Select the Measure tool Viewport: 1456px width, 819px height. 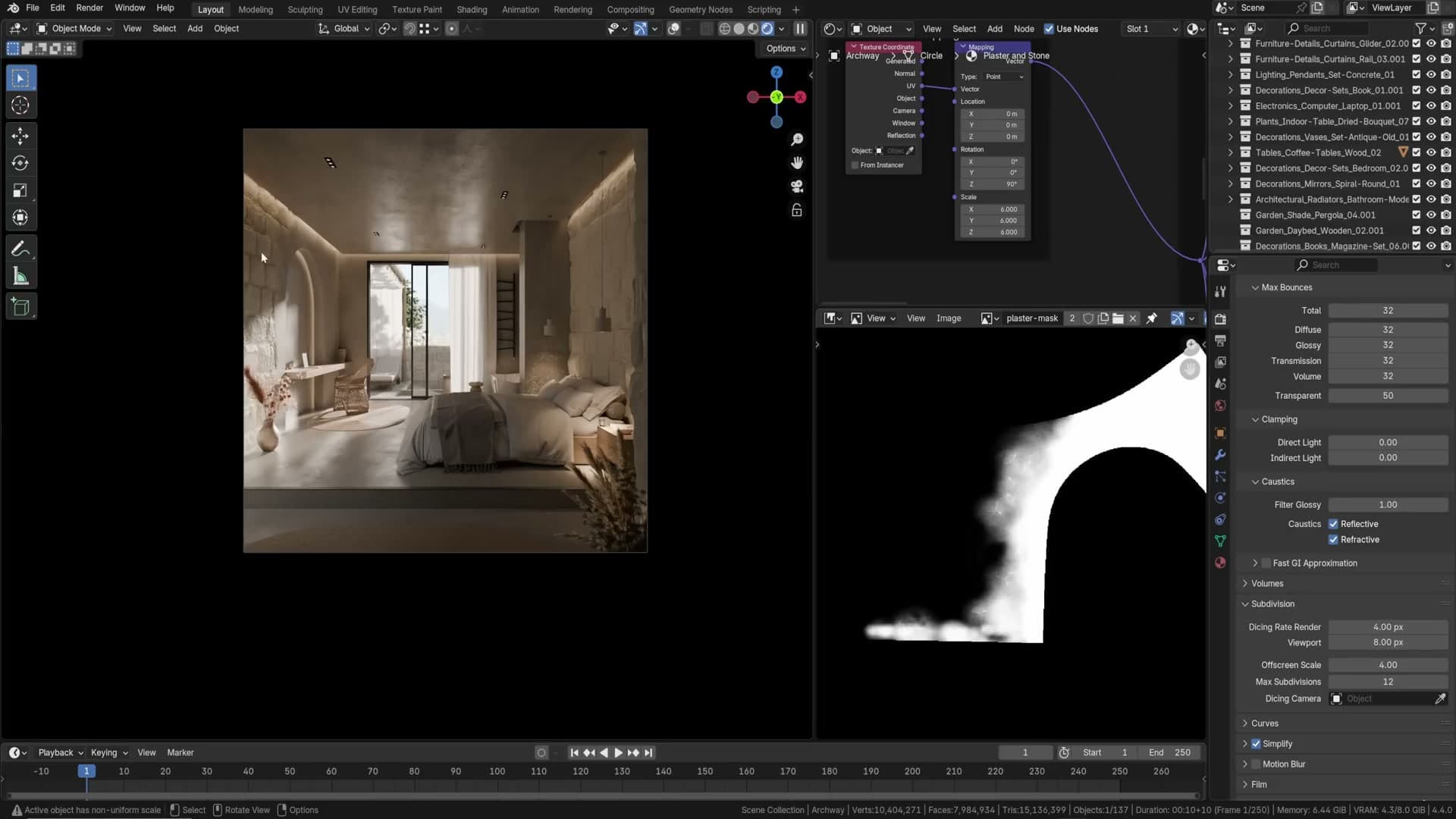[20, 276]
